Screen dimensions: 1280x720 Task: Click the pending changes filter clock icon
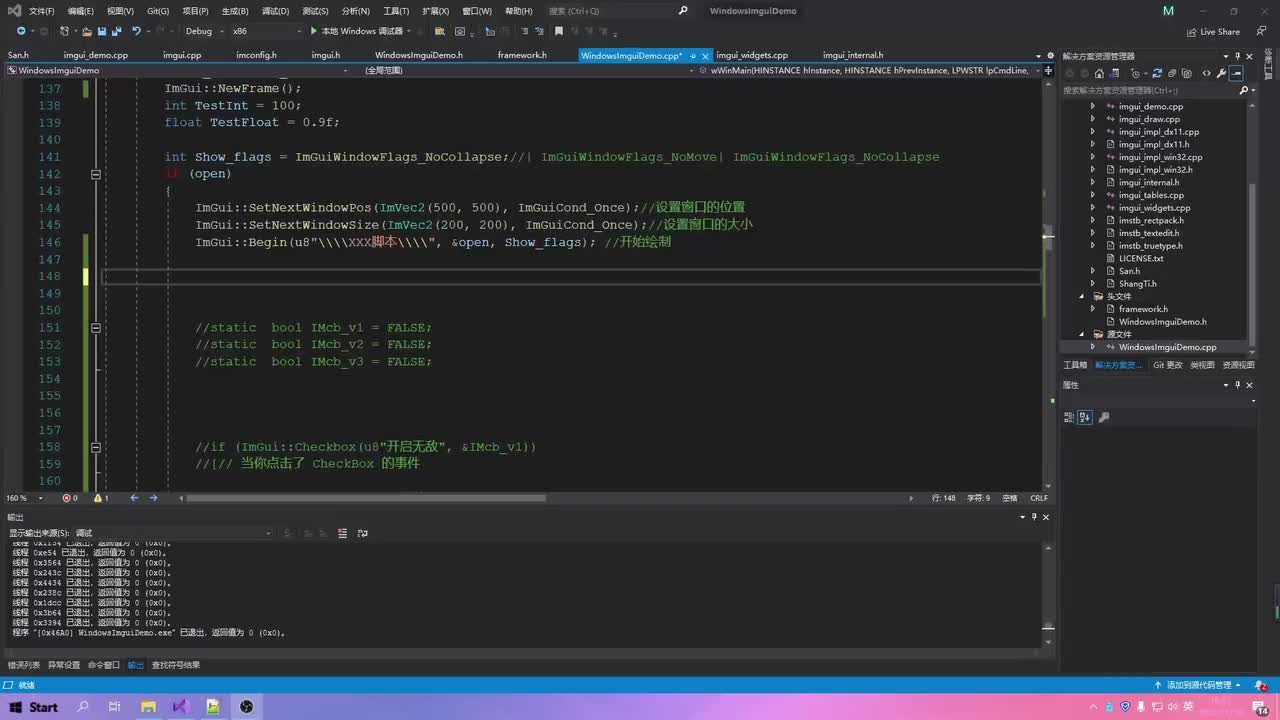(x=1135, y=73)
